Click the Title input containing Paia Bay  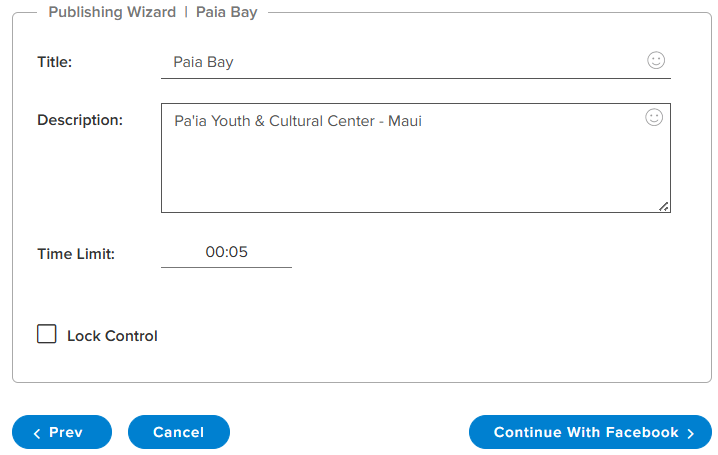tap(416, 63)
